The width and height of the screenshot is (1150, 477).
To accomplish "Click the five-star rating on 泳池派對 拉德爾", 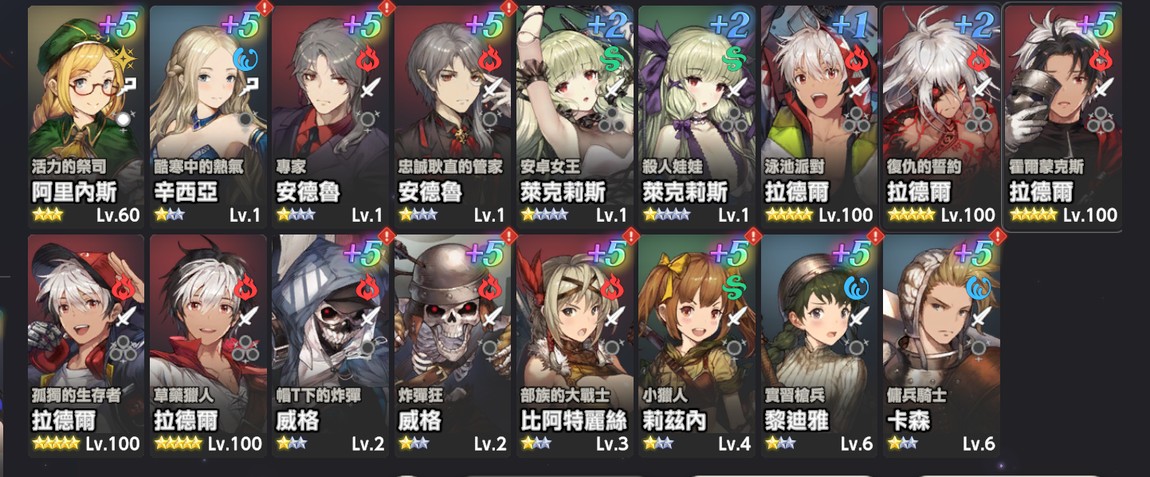I will [789, 215].
